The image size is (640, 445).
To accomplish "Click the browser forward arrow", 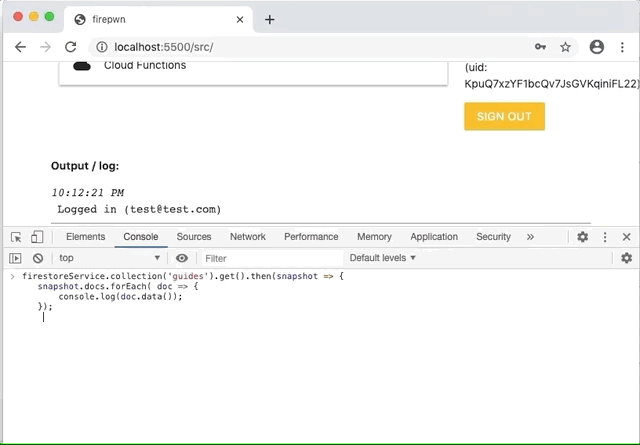I will point(45,47).
